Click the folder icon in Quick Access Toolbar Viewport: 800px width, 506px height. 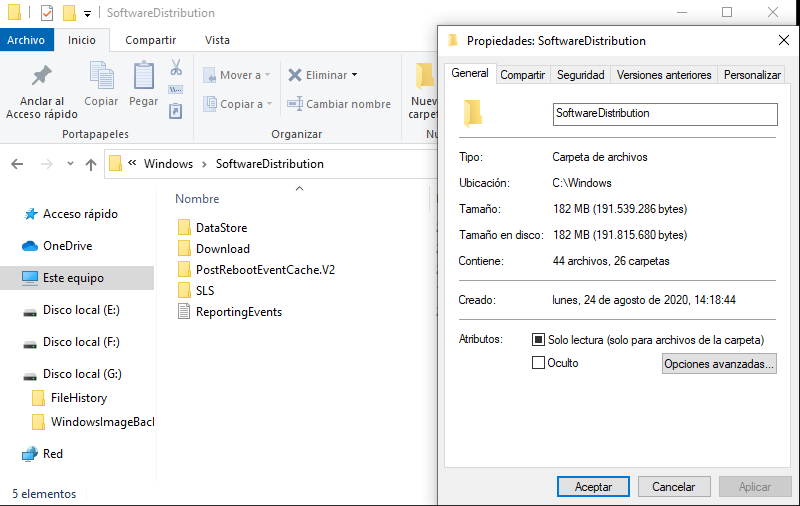pos(69,13)
